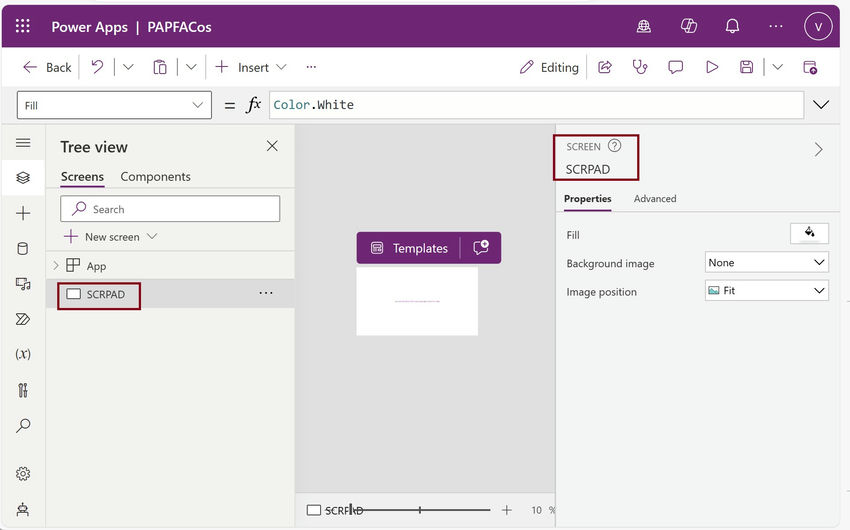Open Image position Fit dropdown
Screen dimensions: 850x530
coord(767,291)
